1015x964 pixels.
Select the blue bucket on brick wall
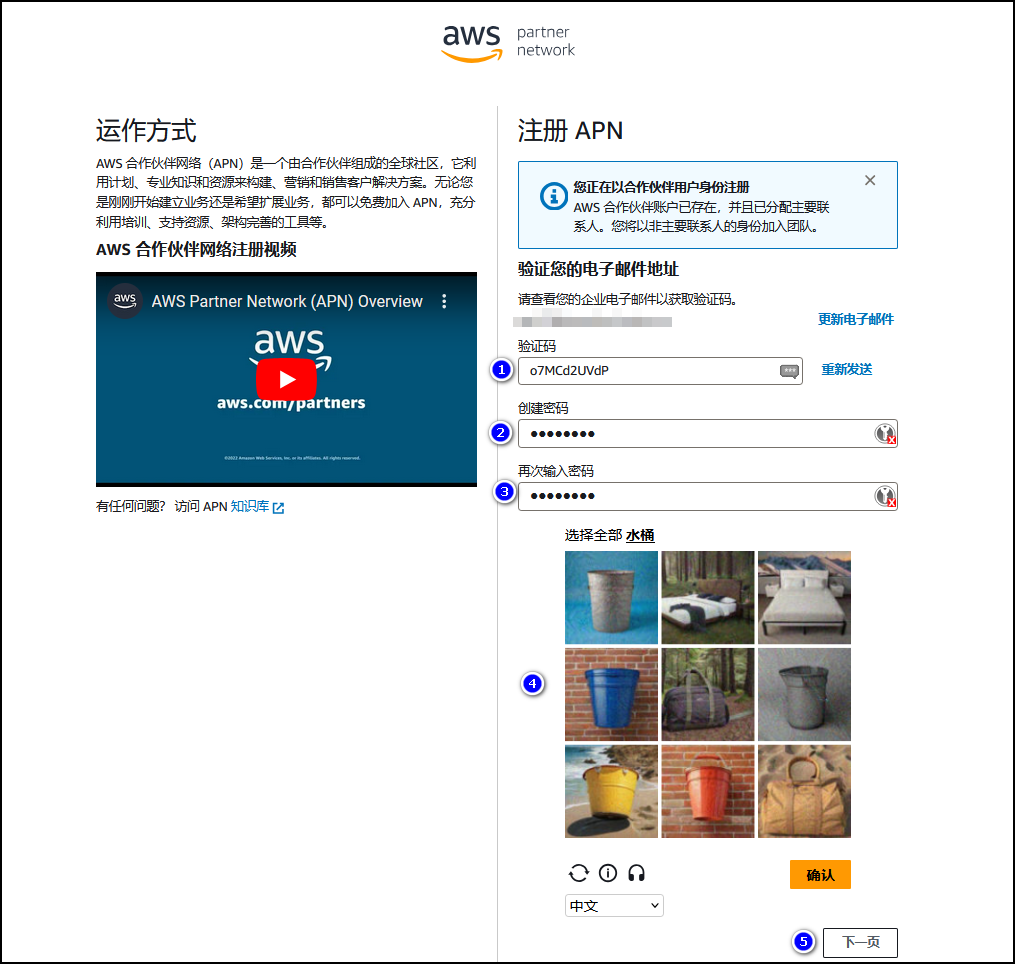point(611,694)
